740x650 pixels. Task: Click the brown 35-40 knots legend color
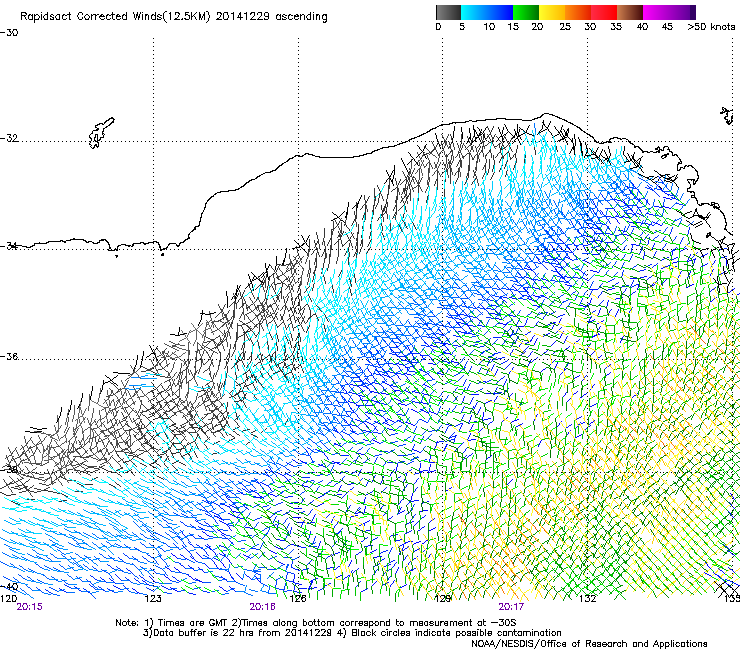click(630, 12)
